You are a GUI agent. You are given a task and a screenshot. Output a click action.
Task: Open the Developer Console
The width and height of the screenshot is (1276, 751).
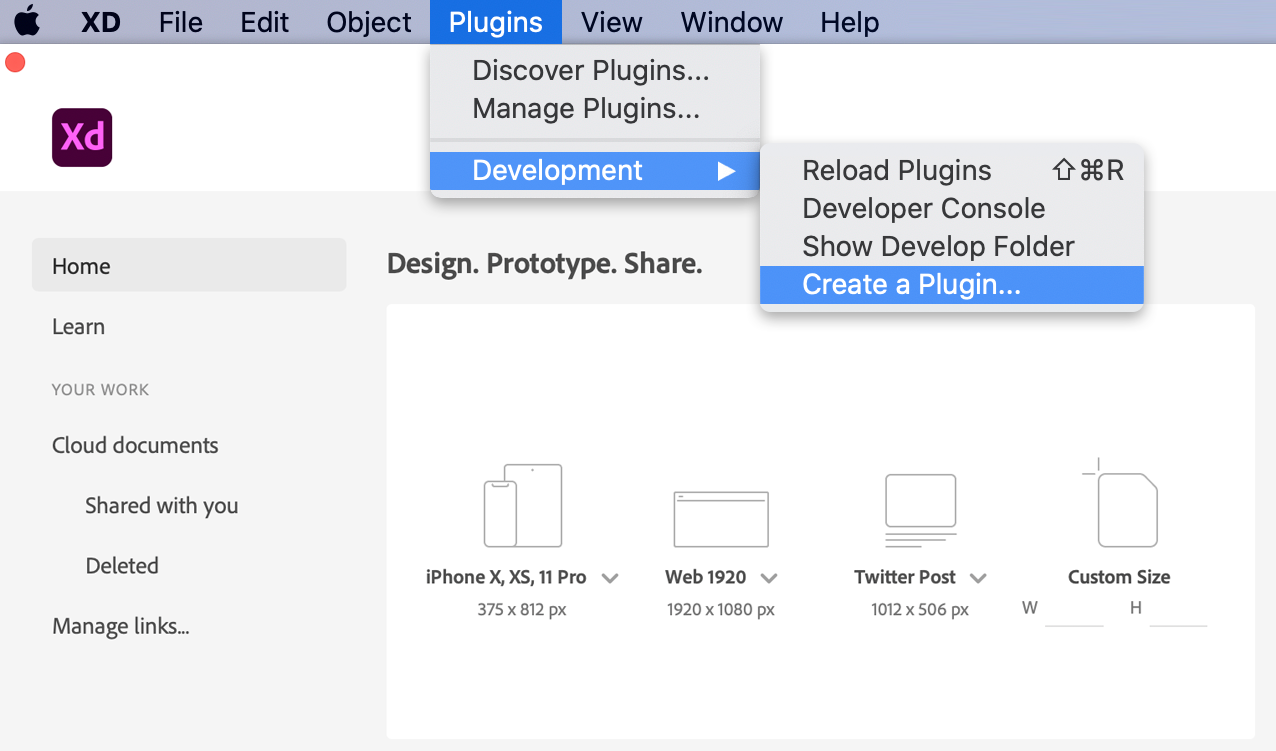pyautogui.click(x=923, y=208)
